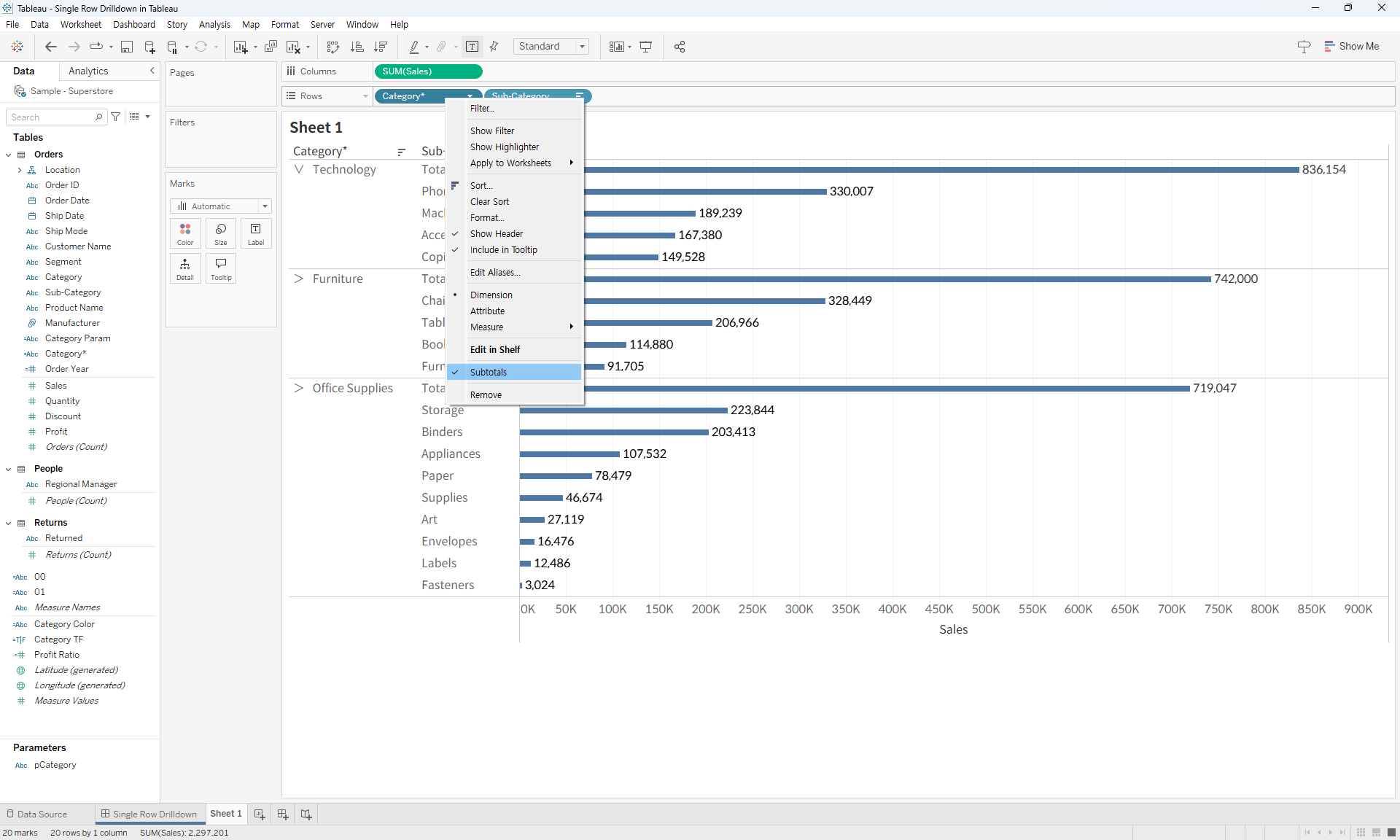1400x840 pixels.
Task: Open the New Worksheet icon near sheet tabs
Action: [259, 814]
